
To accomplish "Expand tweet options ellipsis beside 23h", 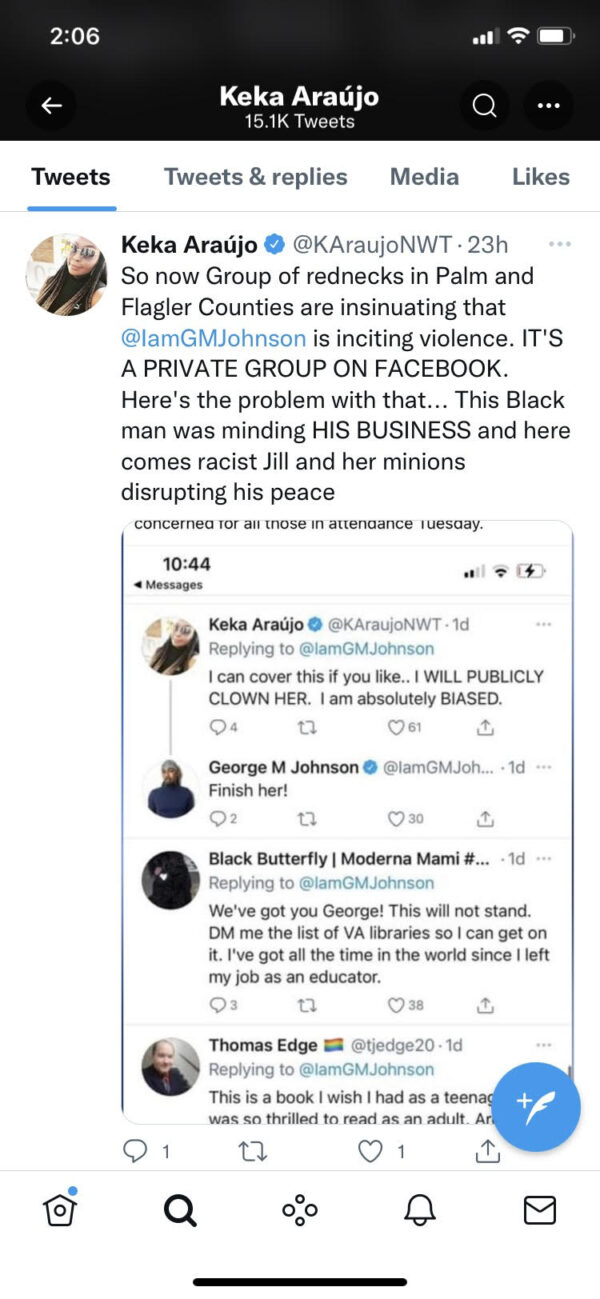I will [560, 244].
